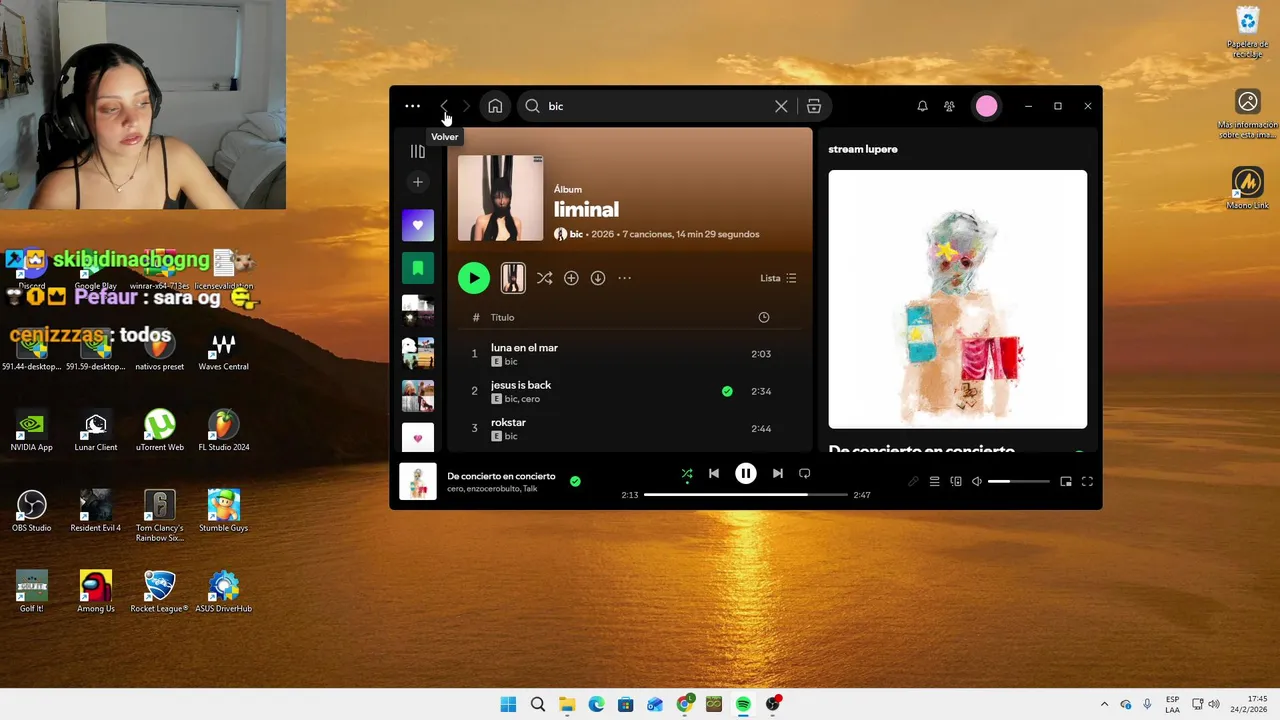Skip to previous track
Screen dimensions: 1280x720
click(x=714, y=473)
